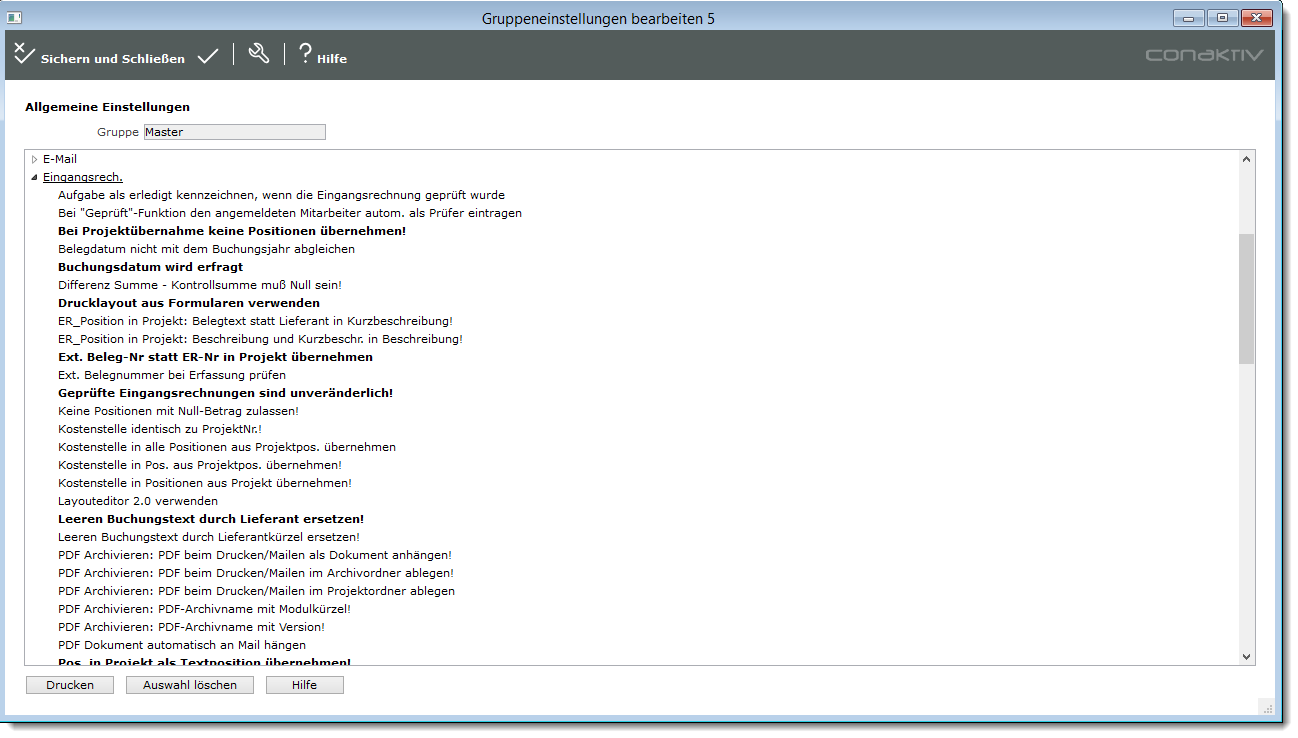Select 'Kostenstelle identisch zu ProjektNr.!' entry
Viewport: 1298px width, 738px height.
click(x=160, y=429)
